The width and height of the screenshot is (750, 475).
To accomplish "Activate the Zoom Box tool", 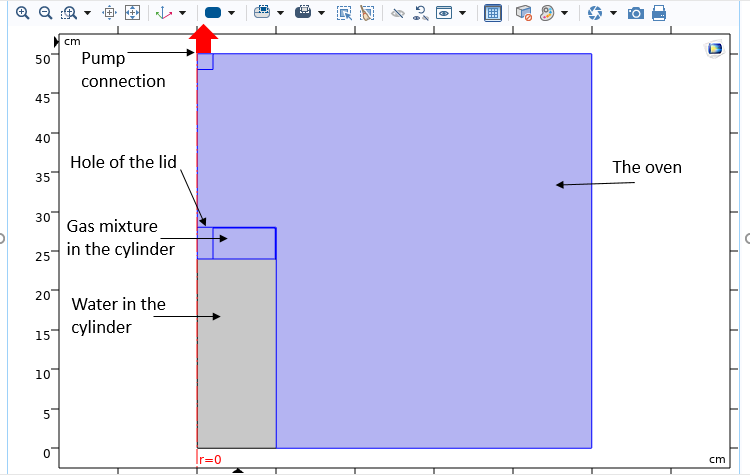I will point(68,13).
